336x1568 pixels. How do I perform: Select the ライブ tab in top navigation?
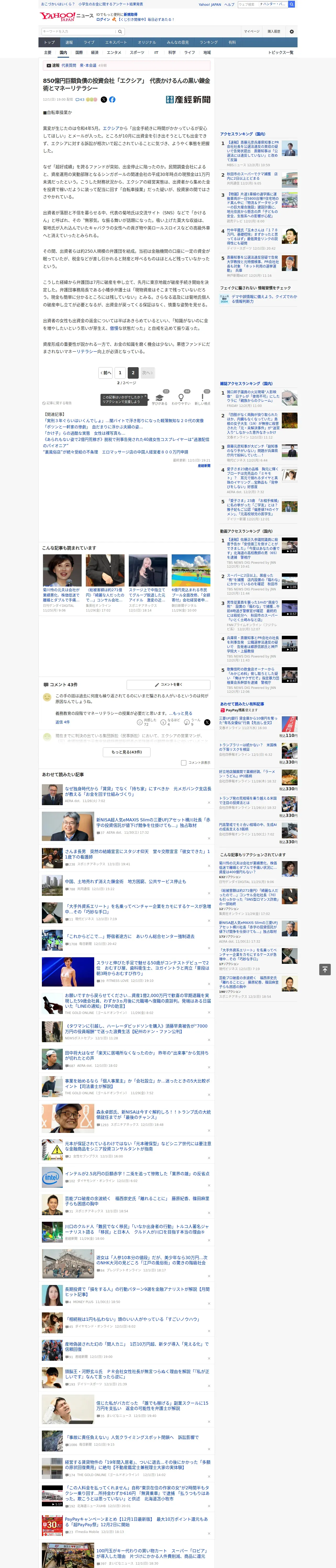click(89, 43)
